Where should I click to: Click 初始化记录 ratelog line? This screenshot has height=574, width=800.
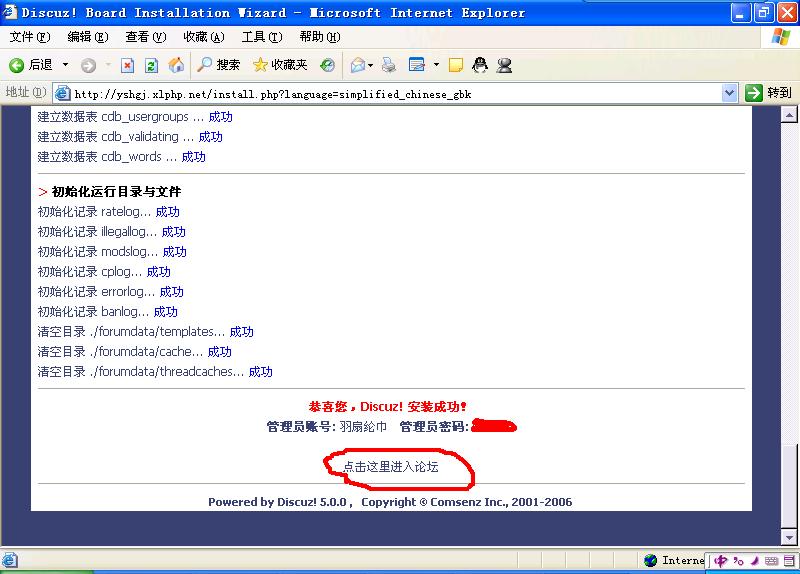tap(108, 212)
